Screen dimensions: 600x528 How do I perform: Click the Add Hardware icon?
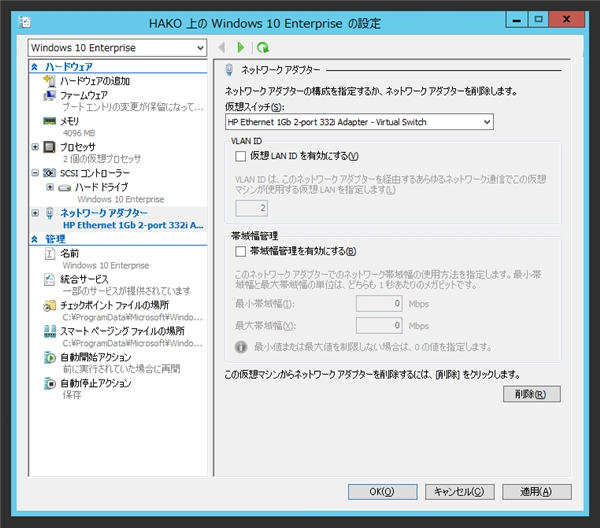pos(49,81)
